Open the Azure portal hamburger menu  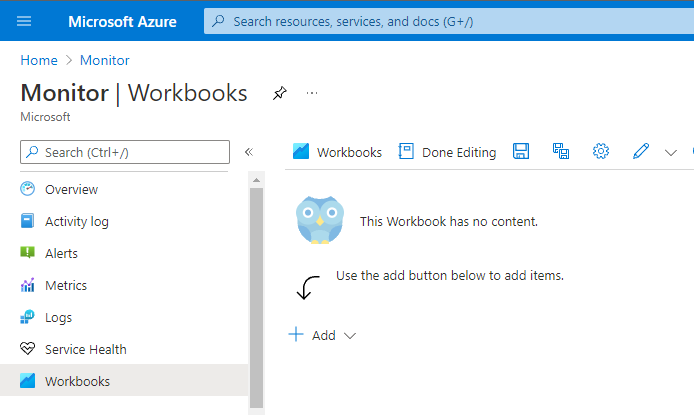[25, 21]
